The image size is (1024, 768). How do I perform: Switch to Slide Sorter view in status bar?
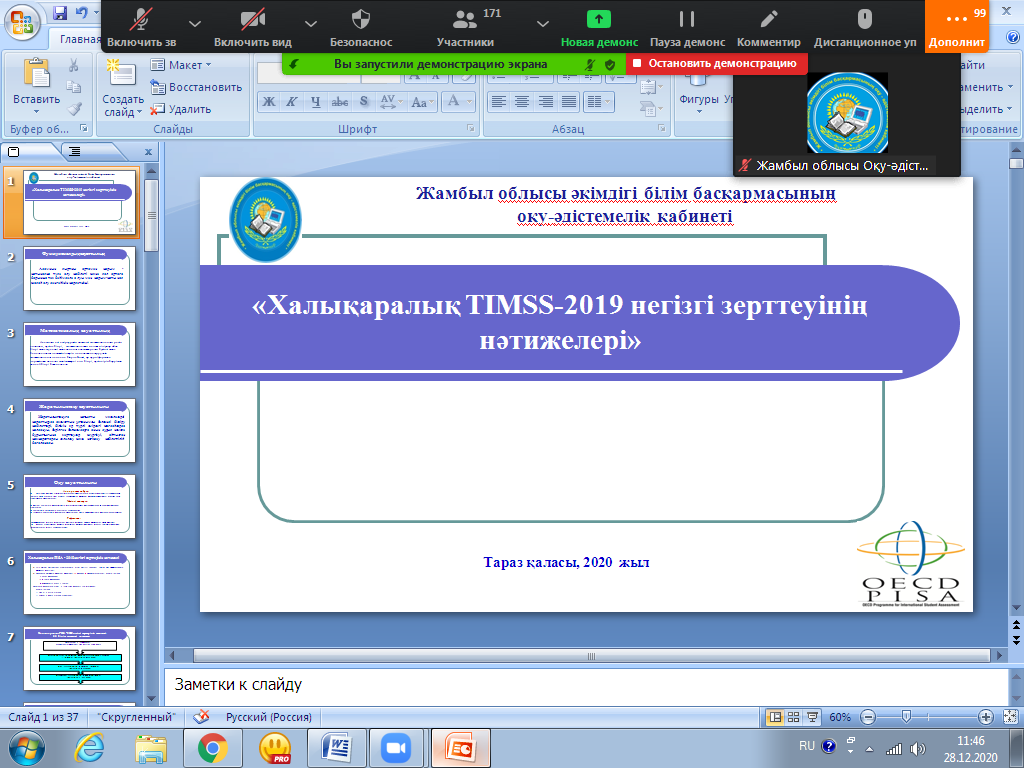793,717
